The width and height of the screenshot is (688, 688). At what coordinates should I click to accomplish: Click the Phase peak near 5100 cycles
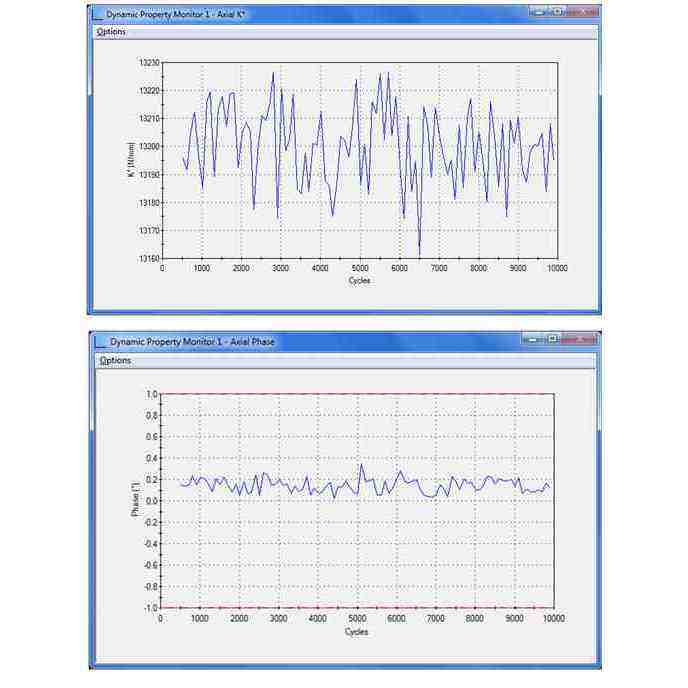point(361,465)
